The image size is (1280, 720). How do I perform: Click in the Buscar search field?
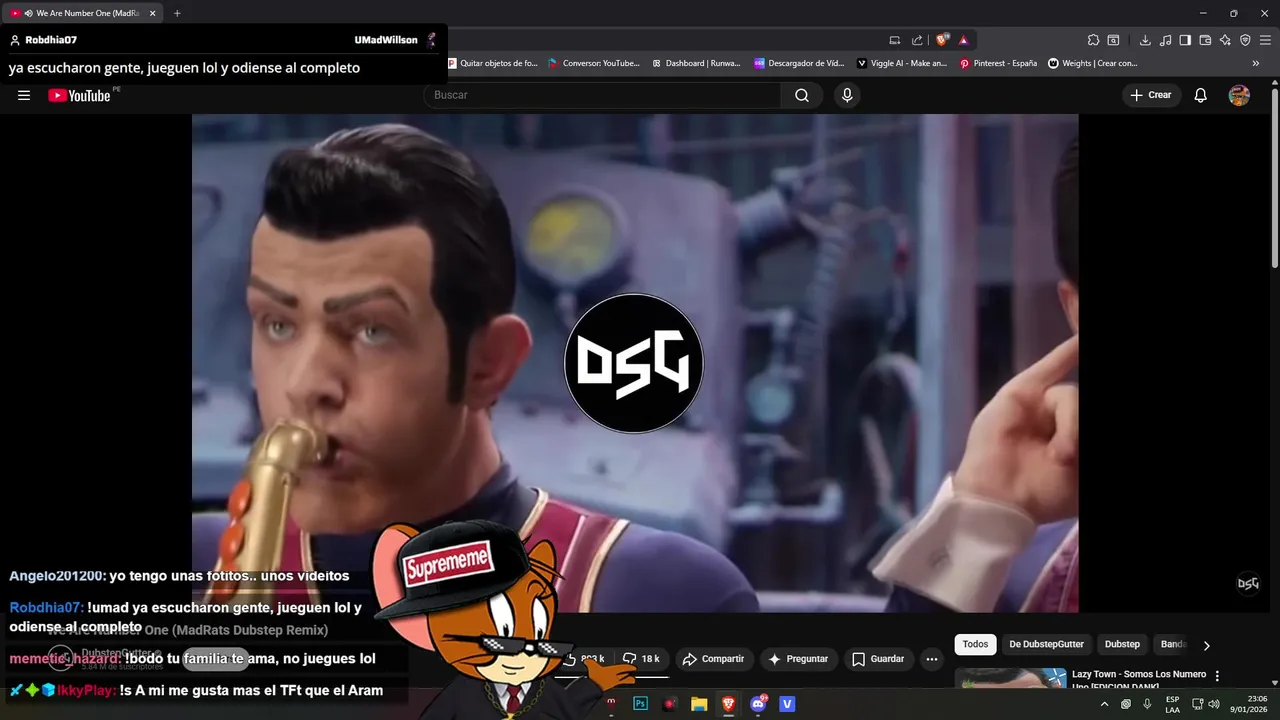[603, 95]
